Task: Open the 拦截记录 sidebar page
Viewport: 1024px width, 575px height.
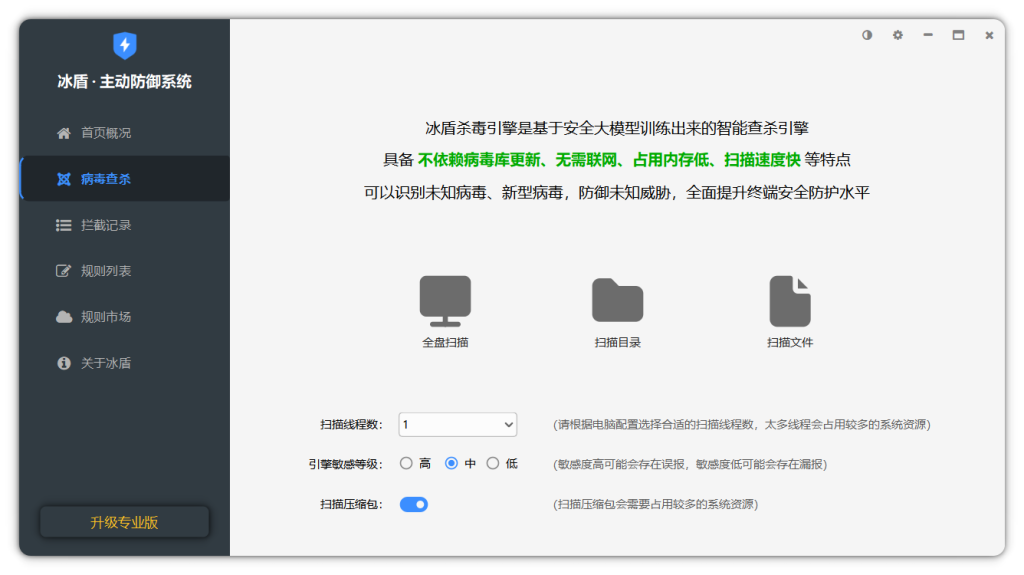Action: [106, 225]
